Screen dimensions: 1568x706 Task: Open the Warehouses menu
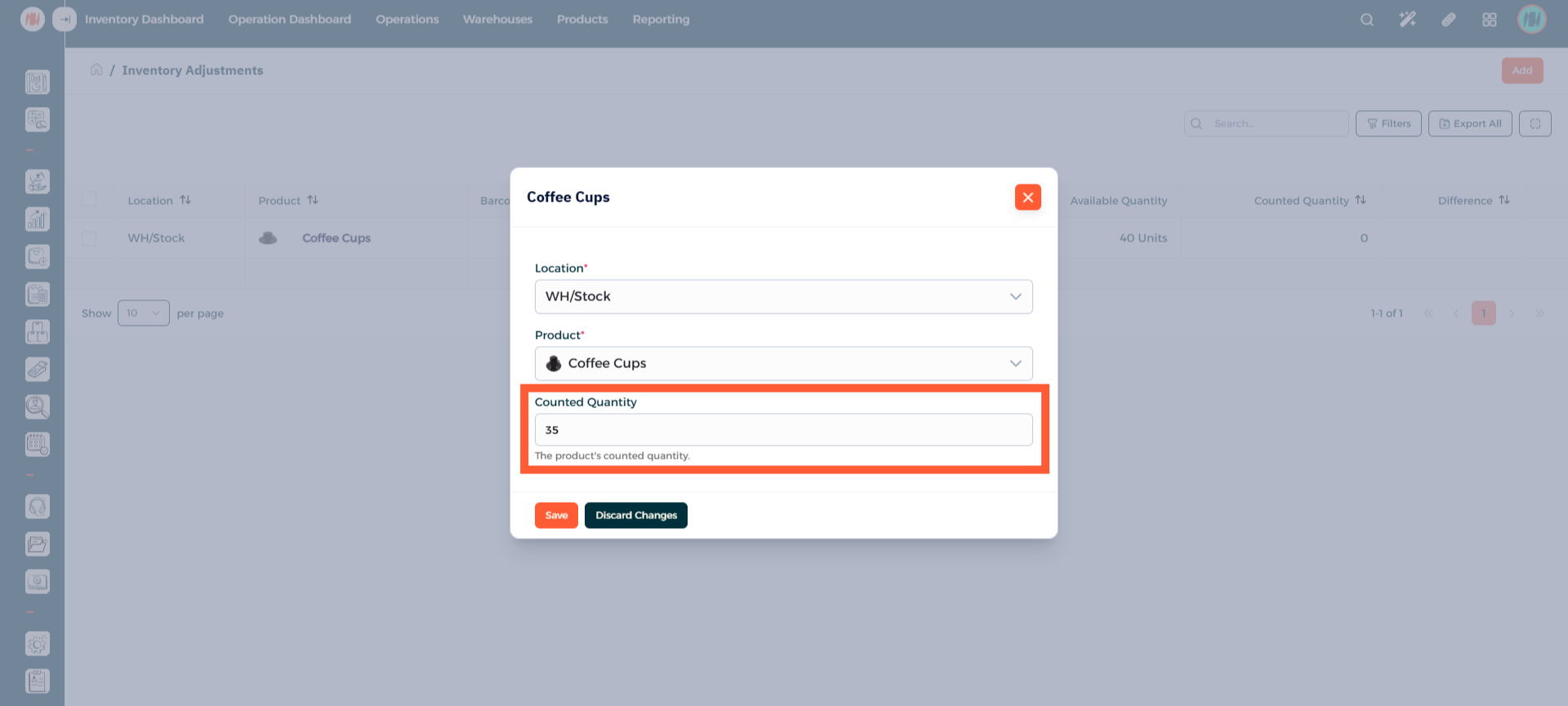497,20
